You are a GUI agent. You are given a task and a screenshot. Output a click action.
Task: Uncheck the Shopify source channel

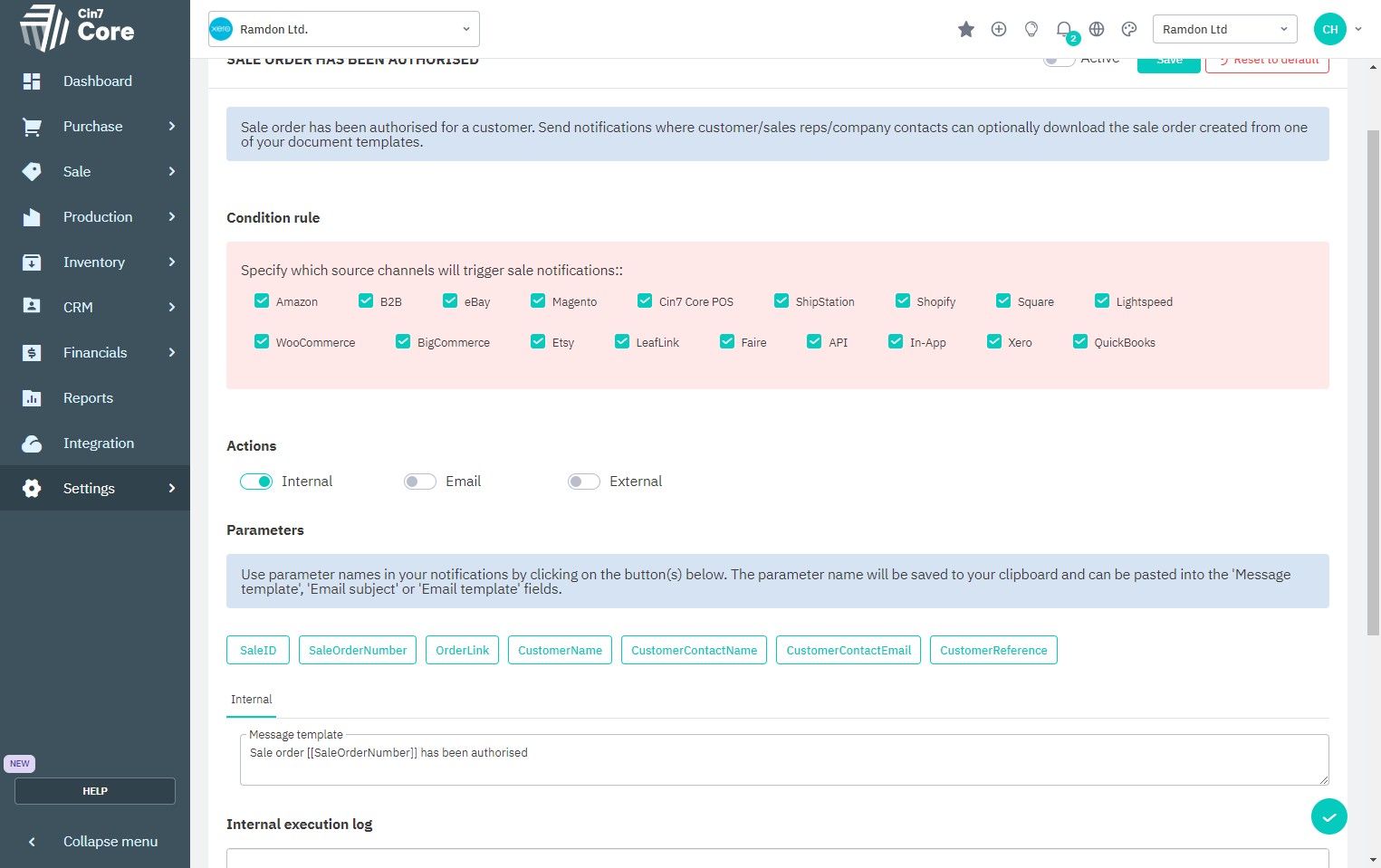(903, 301)
